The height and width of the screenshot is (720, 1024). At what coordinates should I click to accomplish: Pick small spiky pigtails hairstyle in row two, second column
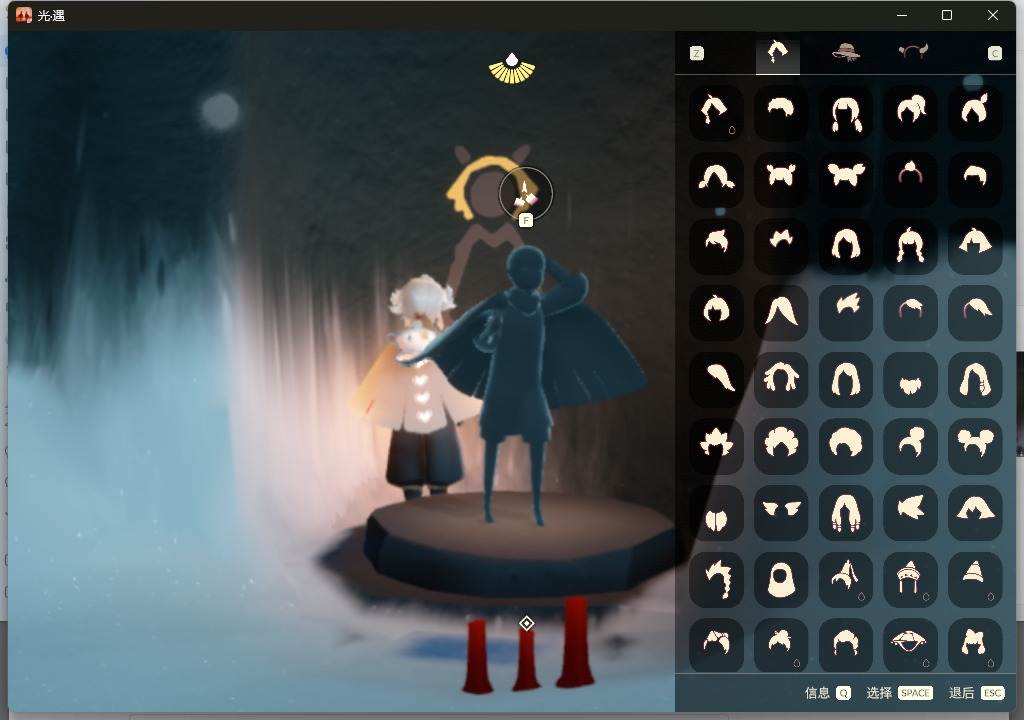pos(781,179)
